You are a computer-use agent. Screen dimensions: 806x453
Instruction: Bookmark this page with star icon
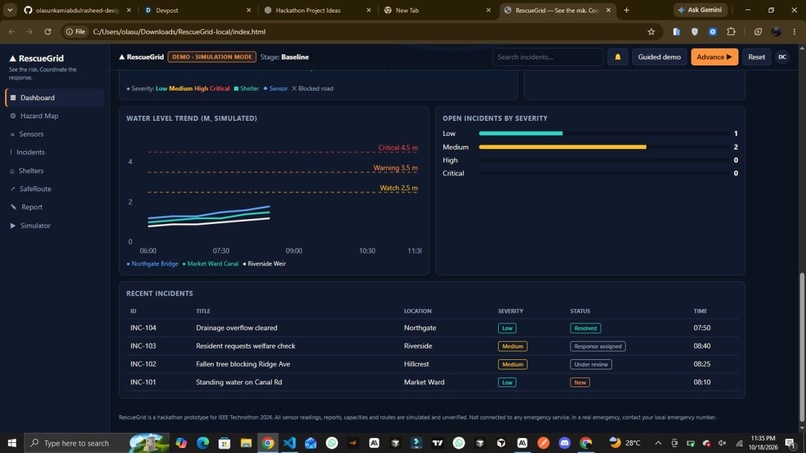[x=651, y=32]
